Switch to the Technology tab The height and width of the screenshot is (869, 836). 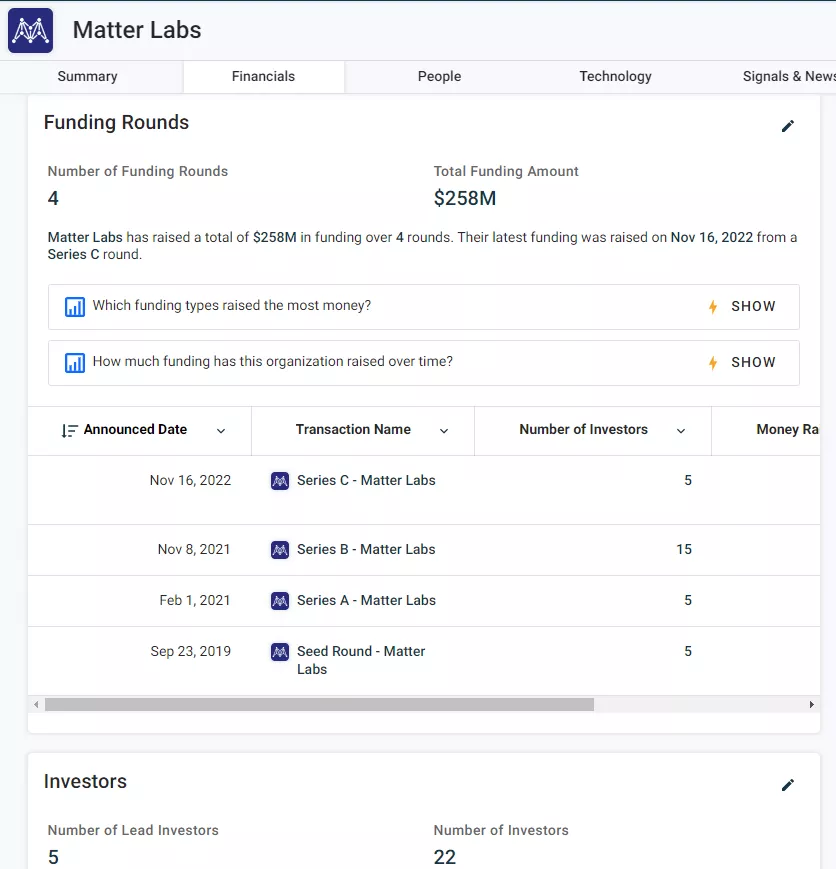click(x=615, y=76)
